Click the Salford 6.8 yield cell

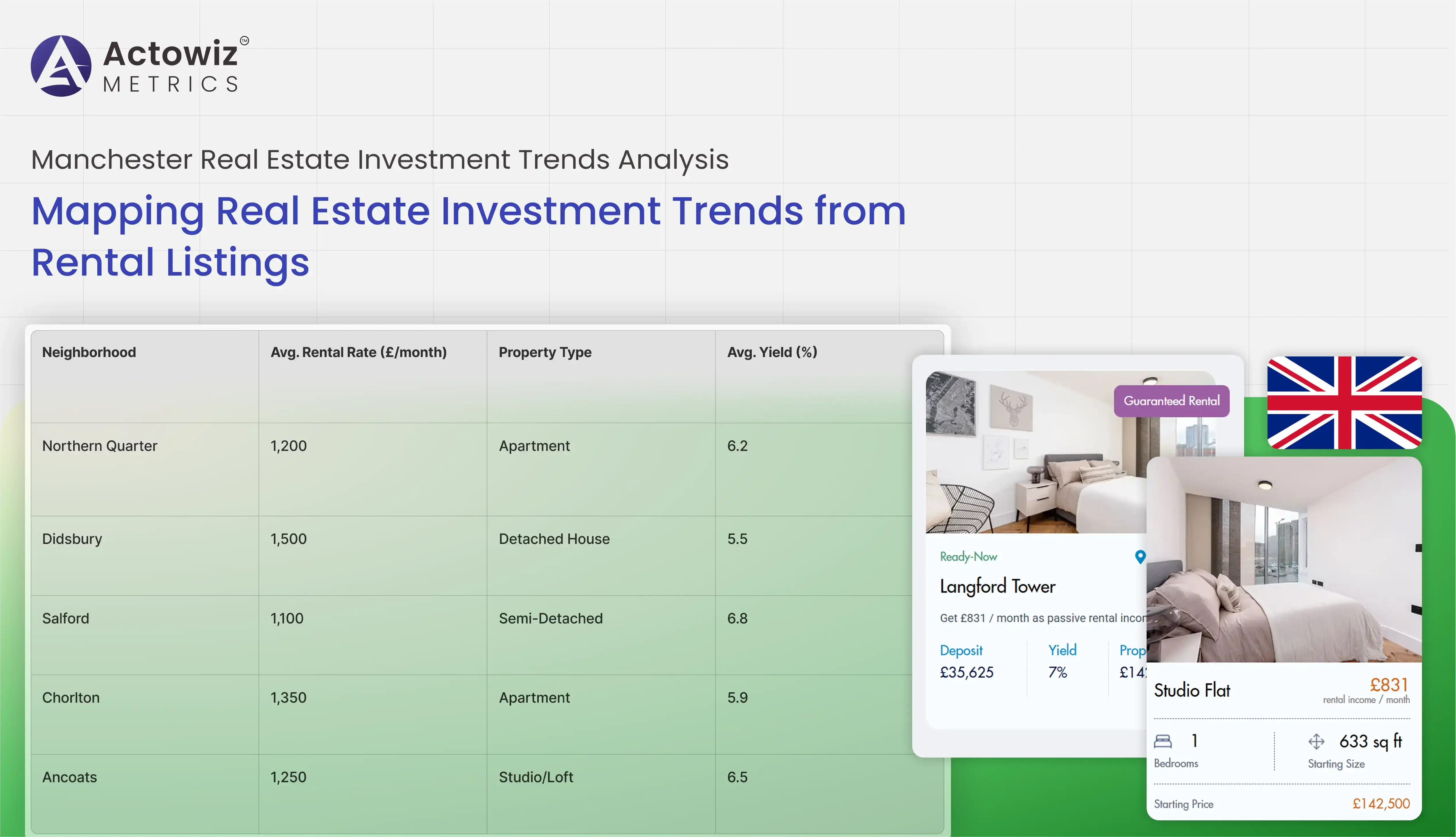tap(737, 618)
